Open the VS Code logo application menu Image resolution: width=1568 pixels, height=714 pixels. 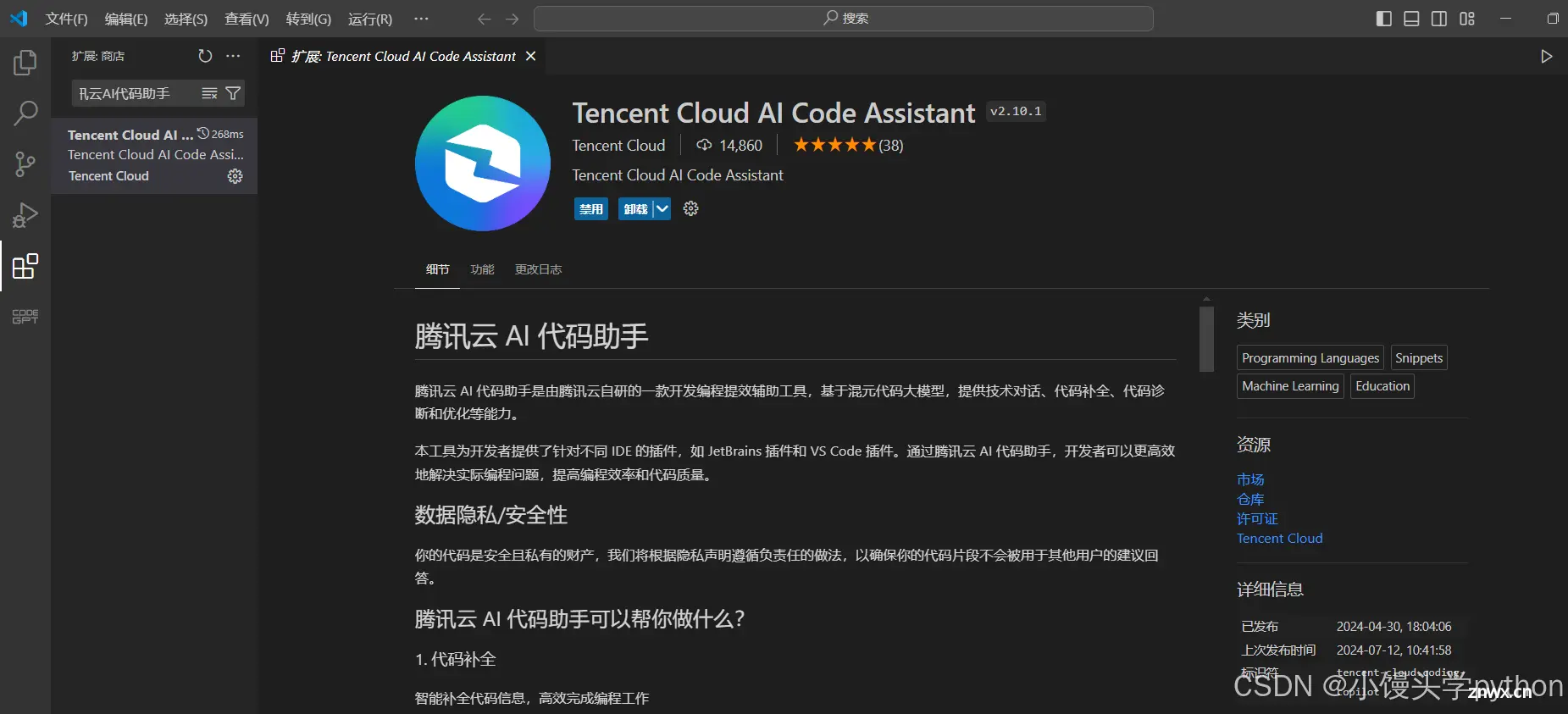(19, 19)
